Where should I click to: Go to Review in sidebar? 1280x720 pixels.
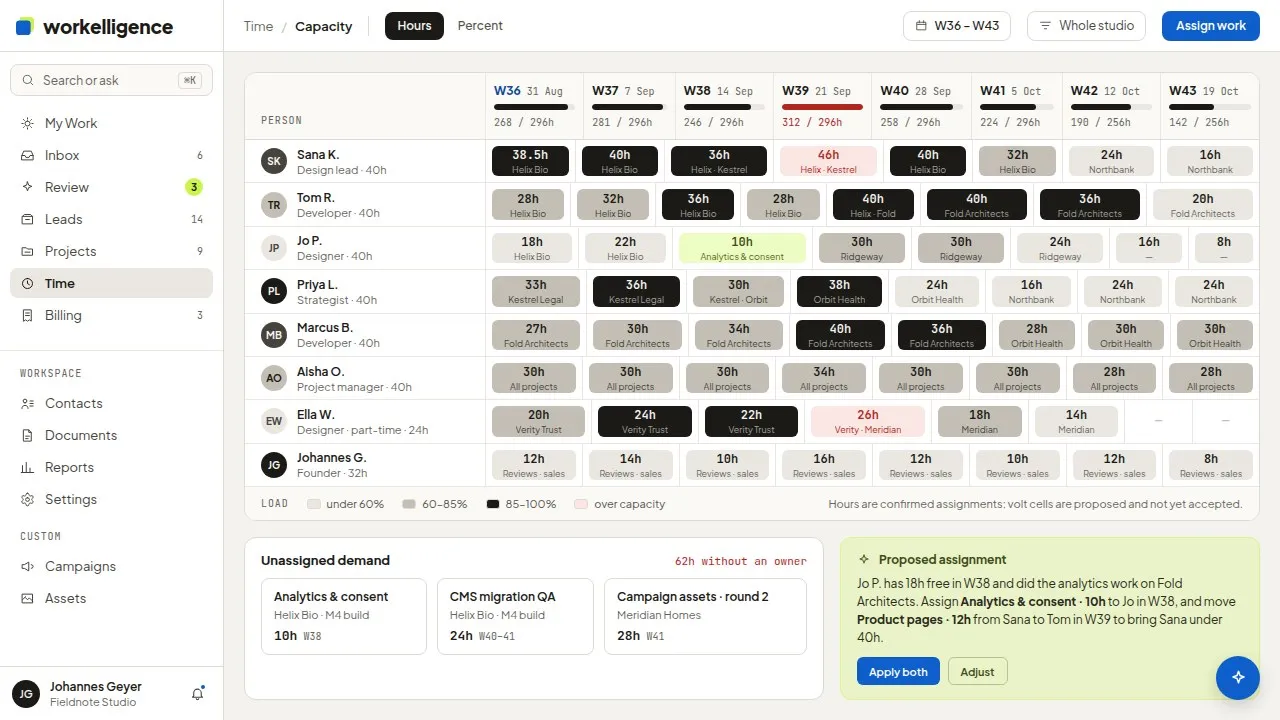[x=111, y=187]
